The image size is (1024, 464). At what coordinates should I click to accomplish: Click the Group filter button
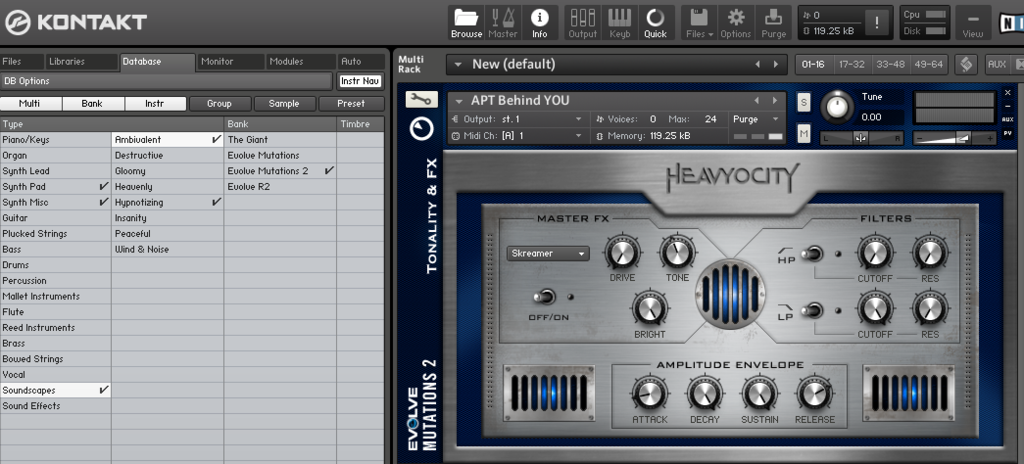pyautogui.click(x=219, y=103)
